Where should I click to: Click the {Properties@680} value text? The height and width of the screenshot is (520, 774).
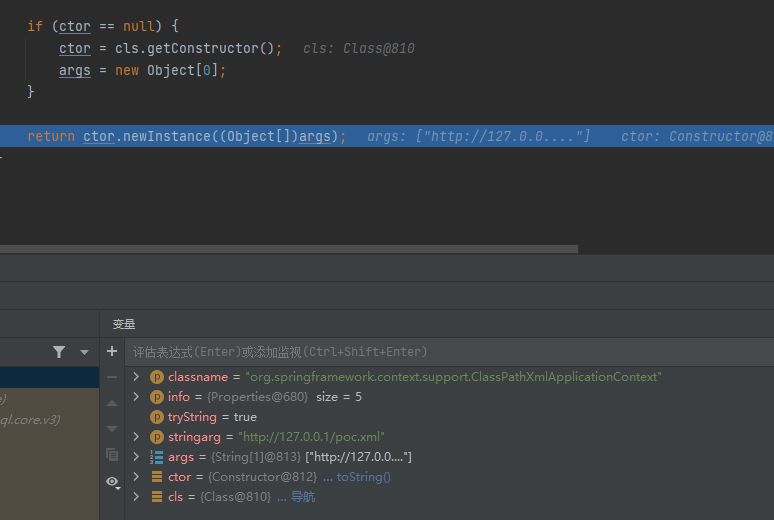257,397
